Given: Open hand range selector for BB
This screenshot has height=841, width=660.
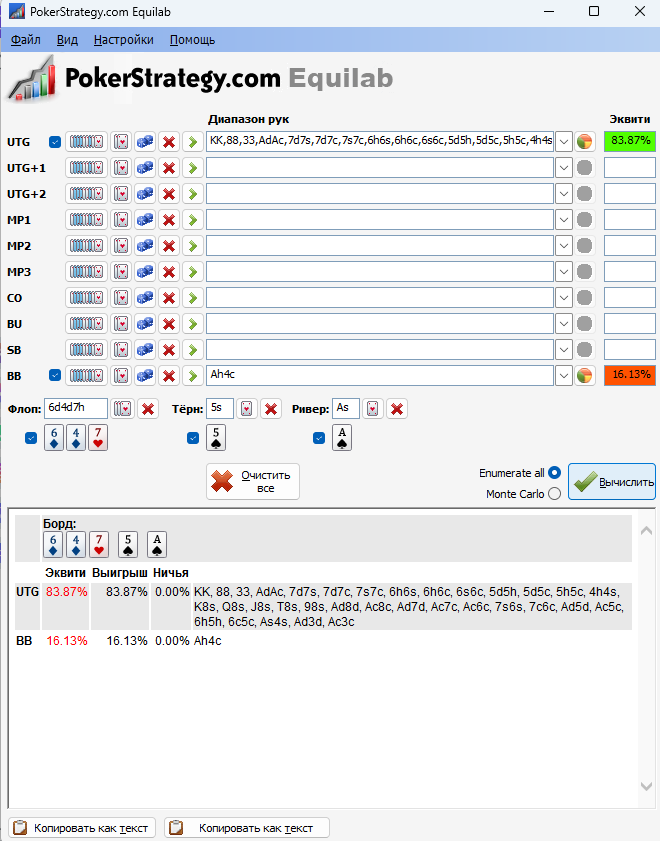Looking at the screenshot, I should [86, 375].
